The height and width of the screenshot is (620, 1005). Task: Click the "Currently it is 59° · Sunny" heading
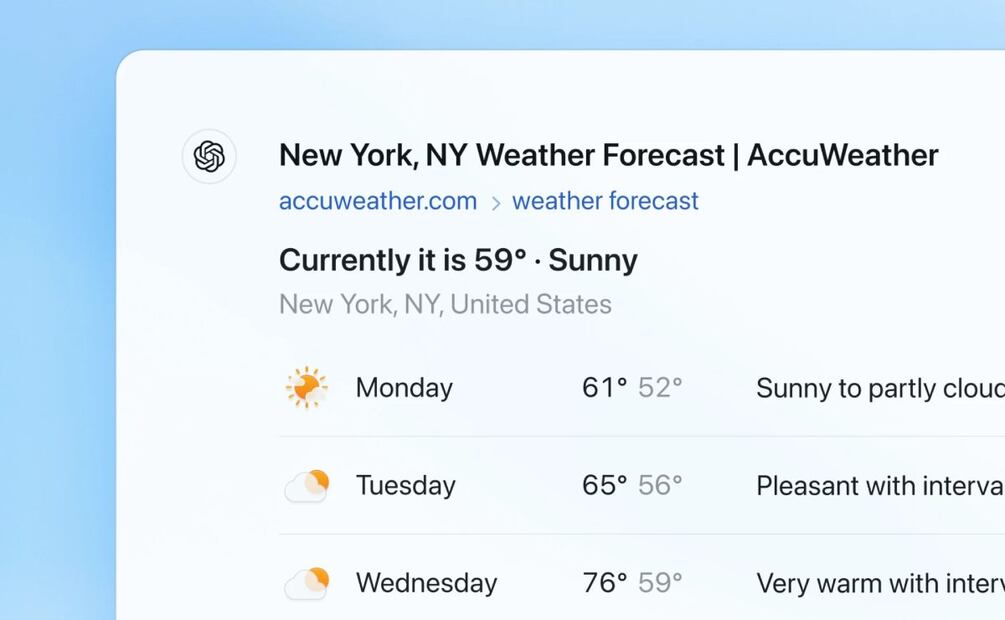point(458,260)
